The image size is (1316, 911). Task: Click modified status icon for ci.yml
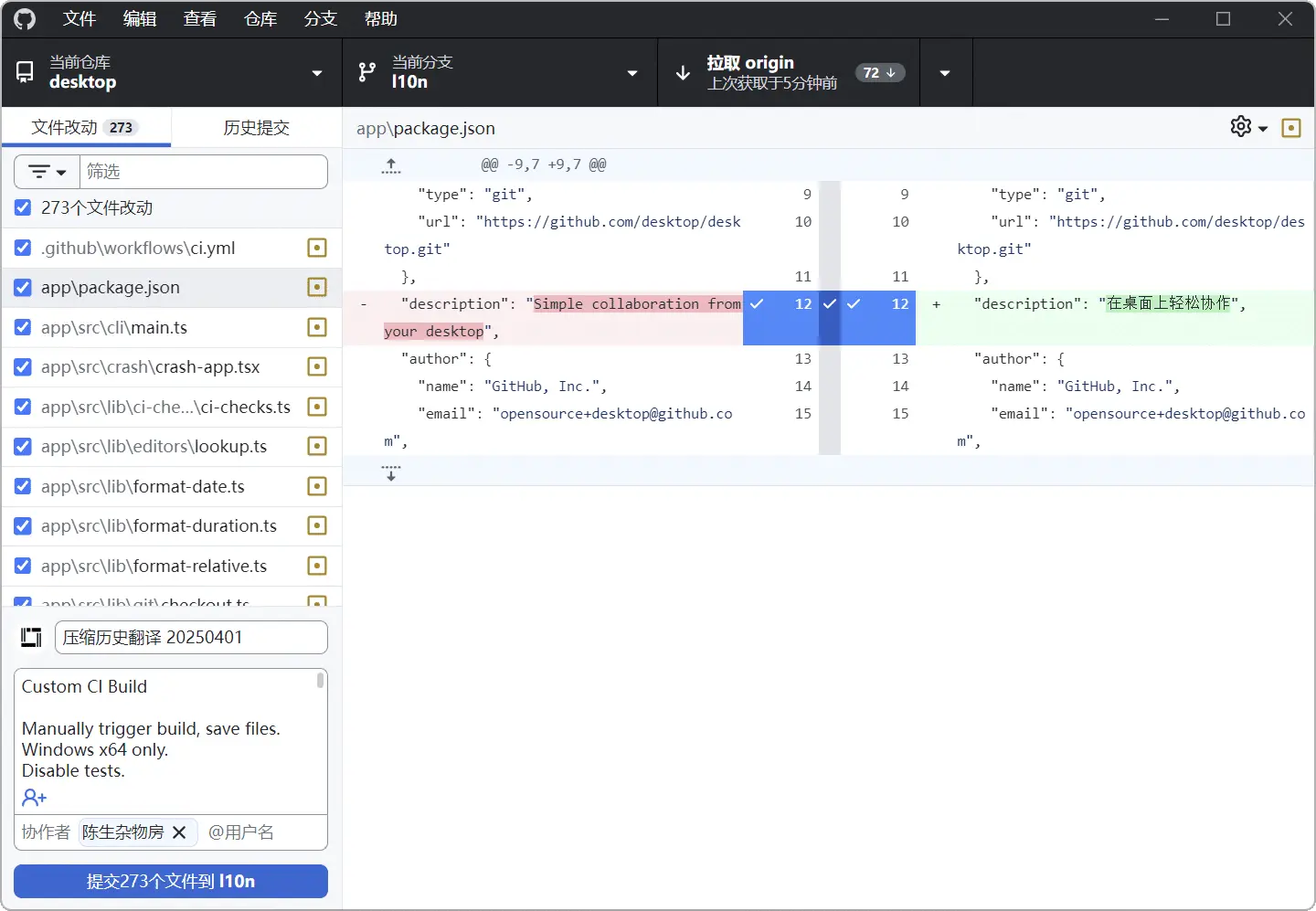[317, 248]
